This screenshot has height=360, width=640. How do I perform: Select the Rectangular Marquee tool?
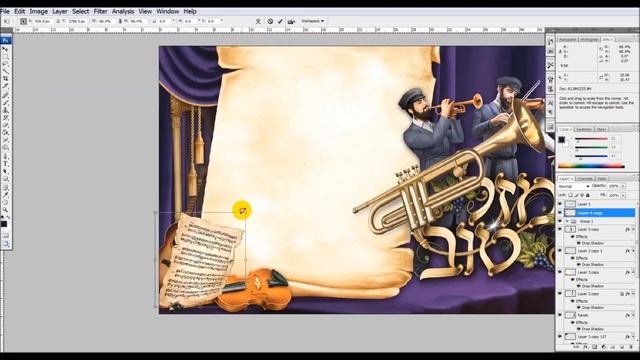coord(6,56)
